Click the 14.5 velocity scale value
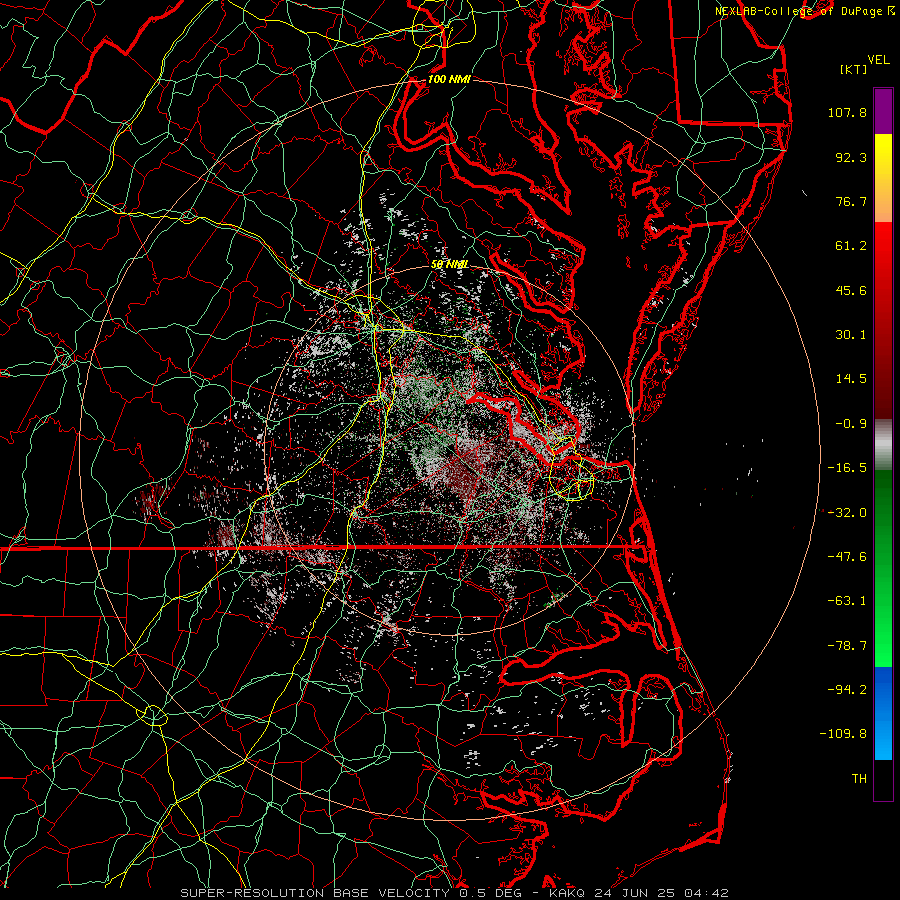 [851, 379]
